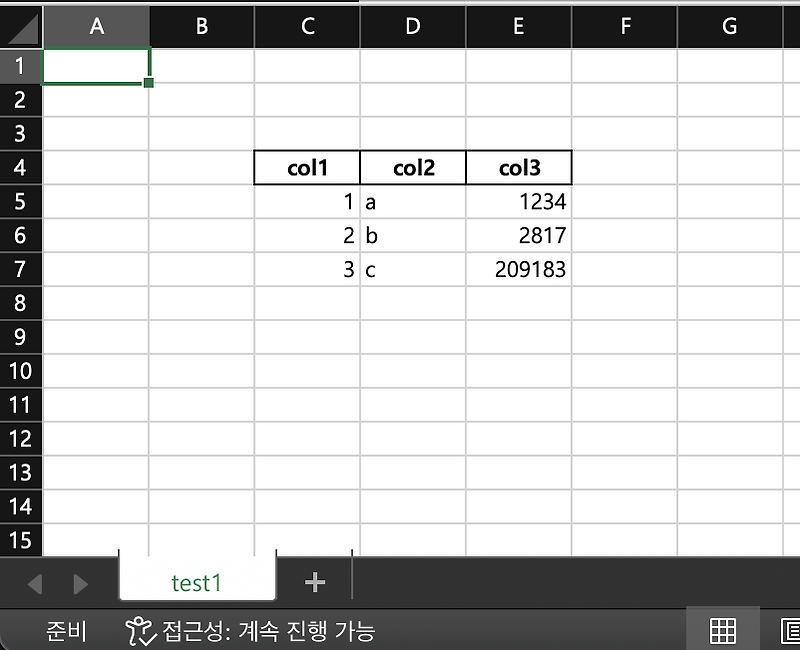Click the Select All corner triangle
This screenshot has height=650, width=800.
[x=22, y=29]
